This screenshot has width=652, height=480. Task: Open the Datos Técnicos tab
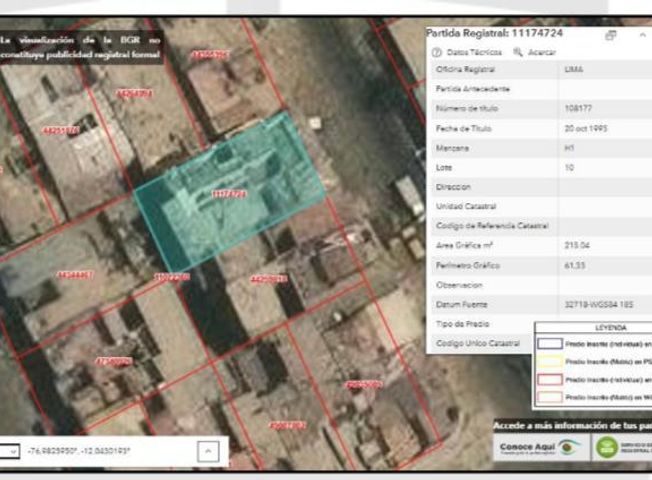(474, 52)
